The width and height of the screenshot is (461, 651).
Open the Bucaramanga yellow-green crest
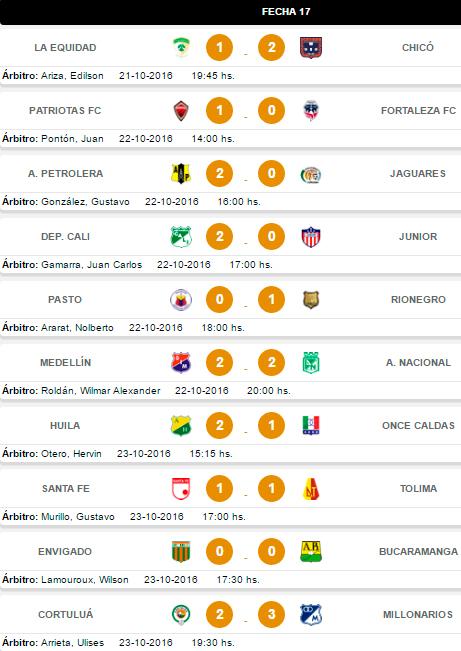(x=311, y=551)
